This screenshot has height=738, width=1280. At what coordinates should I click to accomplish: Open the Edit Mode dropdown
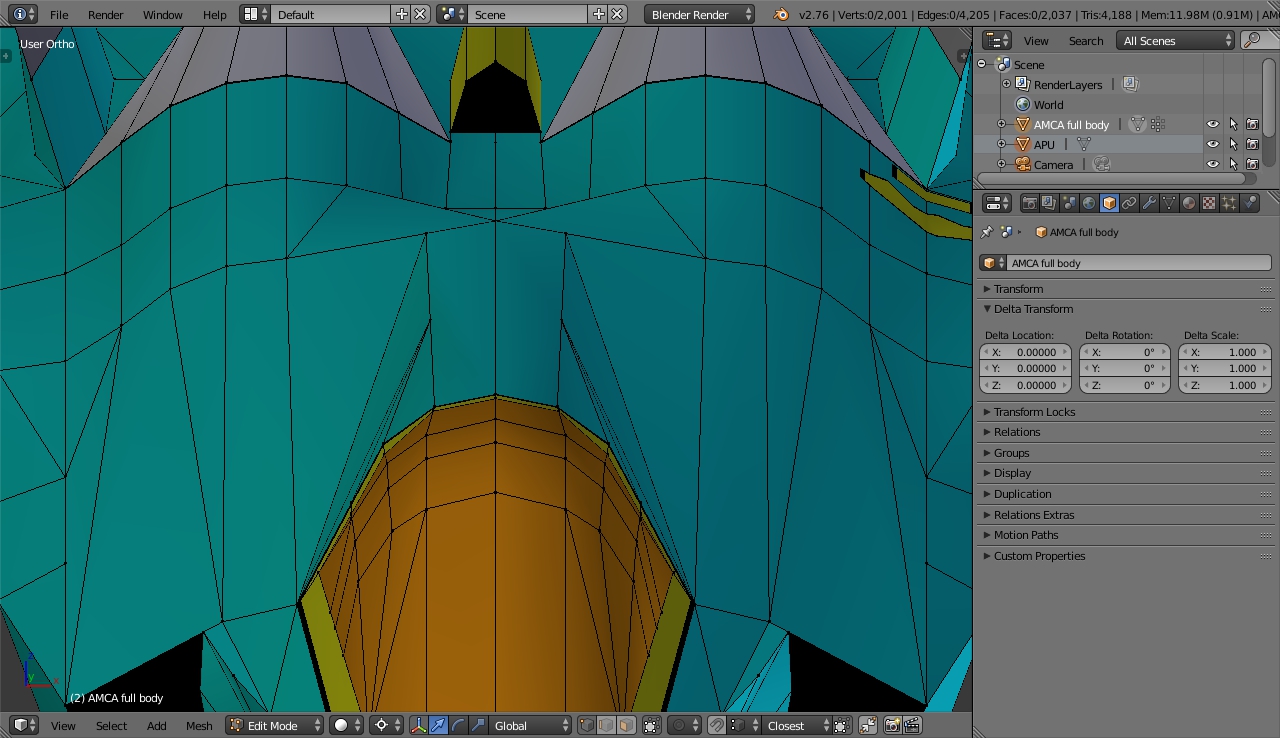[275, 725]
